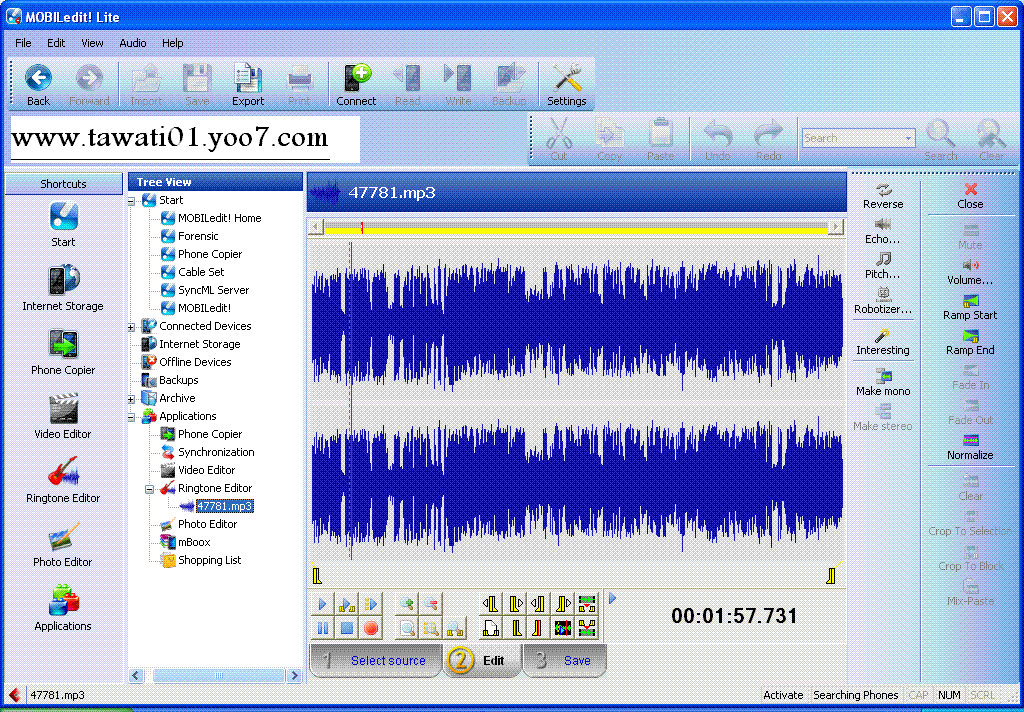Open Shopping List in the Tree View
The image size is (1024, 712).
coord(210,560)
